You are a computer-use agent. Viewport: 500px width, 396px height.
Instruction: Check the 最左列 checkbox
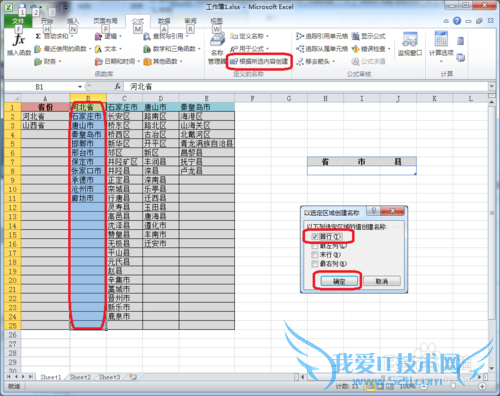315,246
